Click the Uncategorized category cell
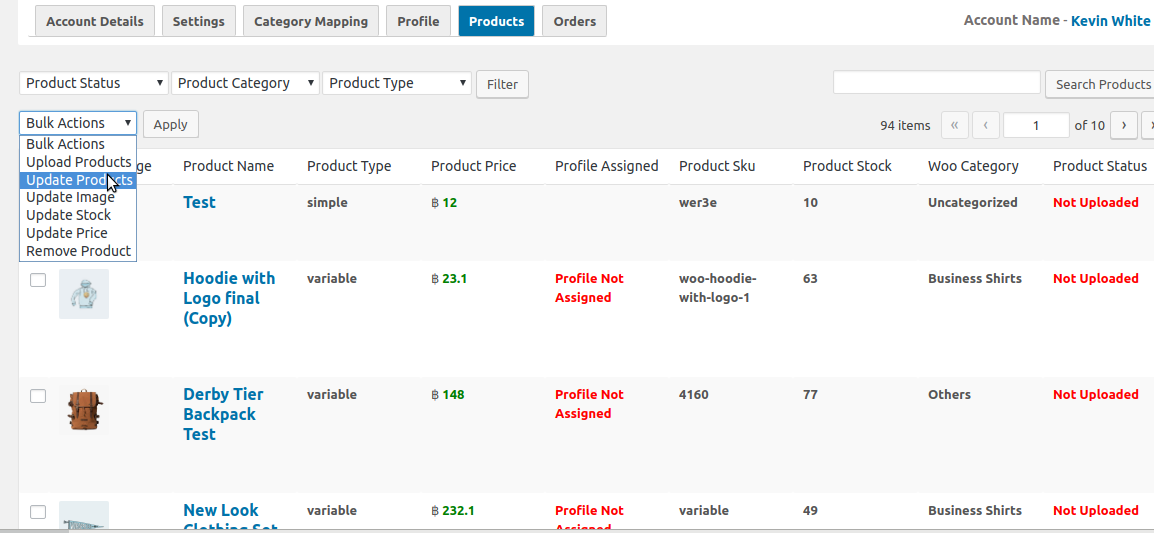The height and width of the screenshot is (533, 1154). [x=973, y=202]
